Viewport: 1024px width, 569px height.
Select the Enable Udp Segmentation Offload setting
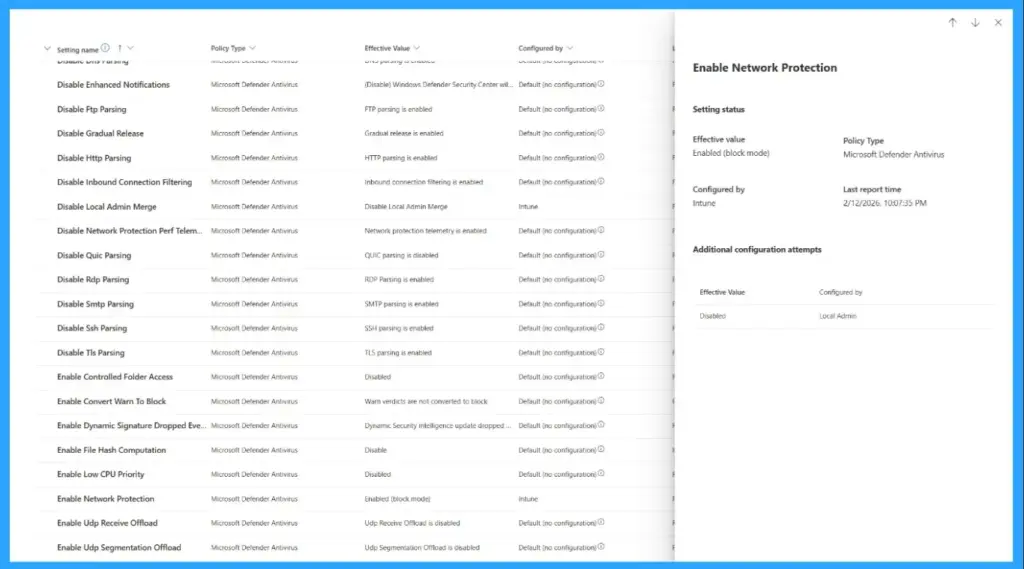(119, 547)
